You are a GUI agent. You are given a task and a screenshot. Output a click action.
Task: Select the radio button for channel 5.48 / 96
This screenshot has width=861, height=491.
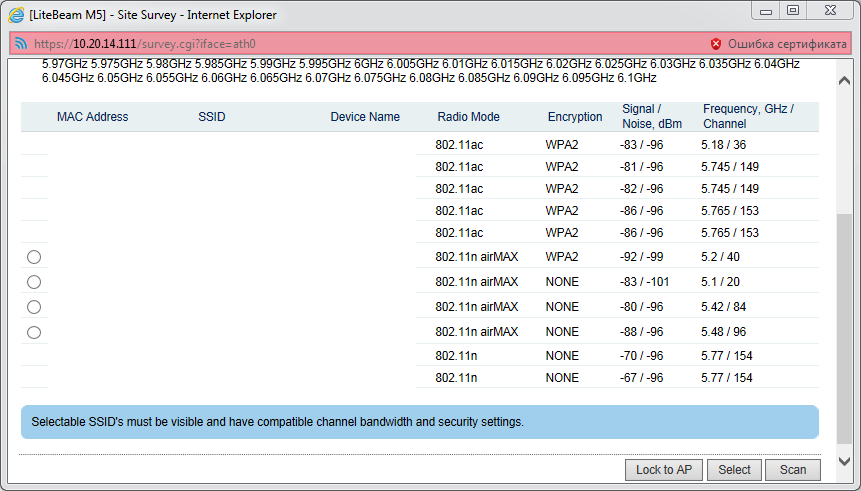coord(34,332)
